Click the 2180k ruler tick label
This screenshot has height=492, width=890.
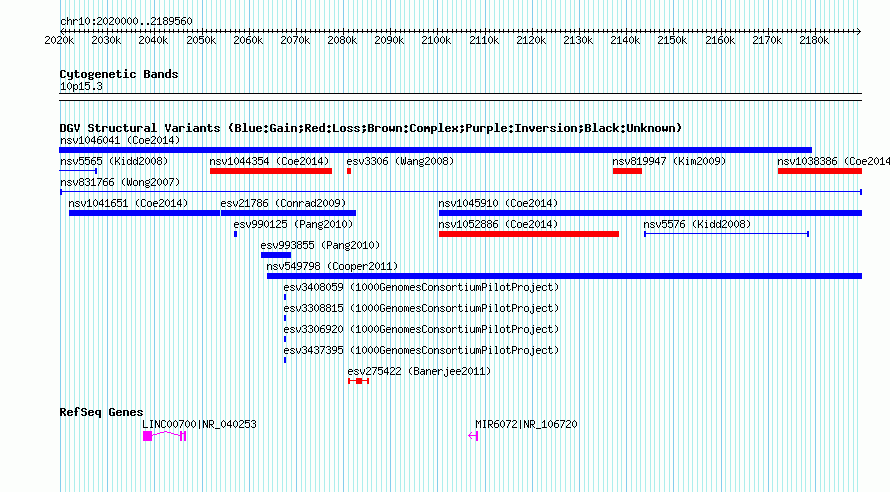813,40
